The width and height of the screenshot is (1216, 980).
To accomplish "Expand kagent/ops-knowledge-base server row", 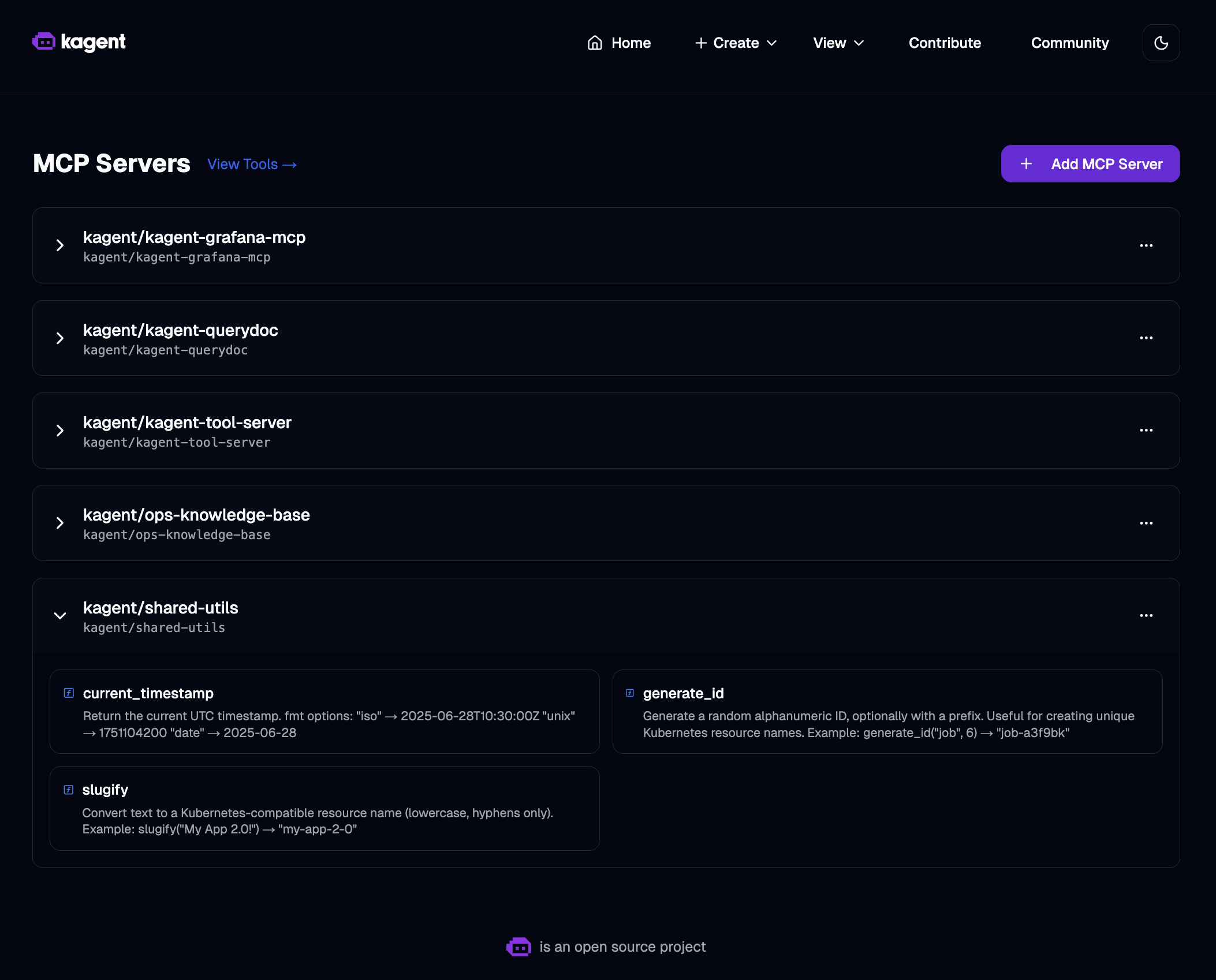I will coord(59,523).
